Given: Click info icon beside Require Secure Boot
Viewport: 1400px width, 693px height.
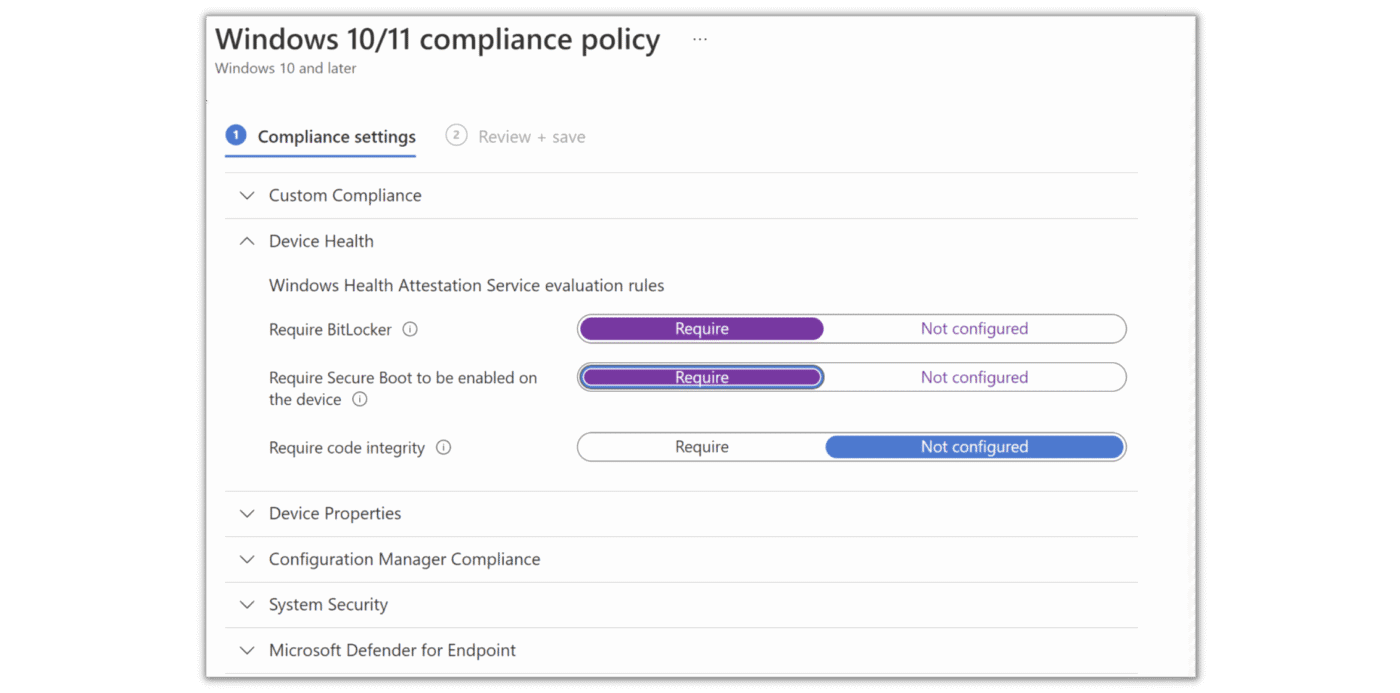Looking at the screenshot, I should (360, 399).
